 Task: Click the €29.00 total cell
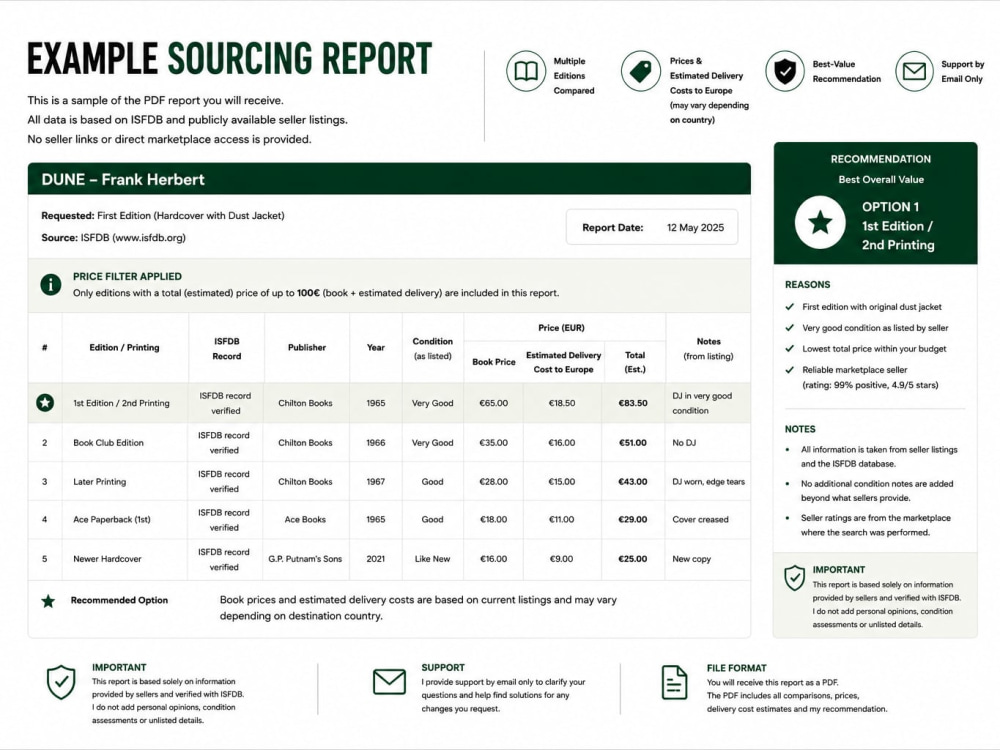click(633, 520)
